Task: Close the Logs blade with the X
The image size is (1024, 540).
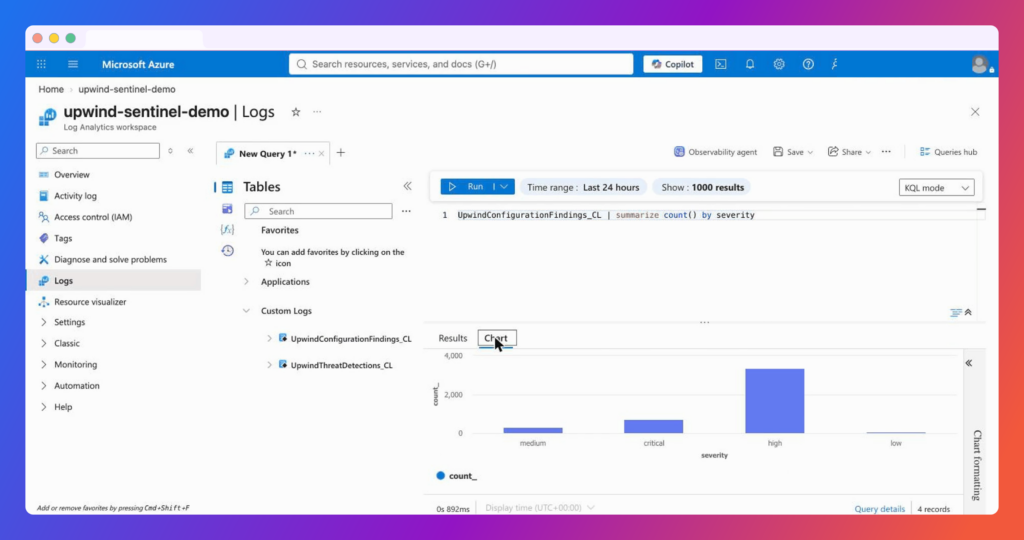Action: (x=975, y=112)
